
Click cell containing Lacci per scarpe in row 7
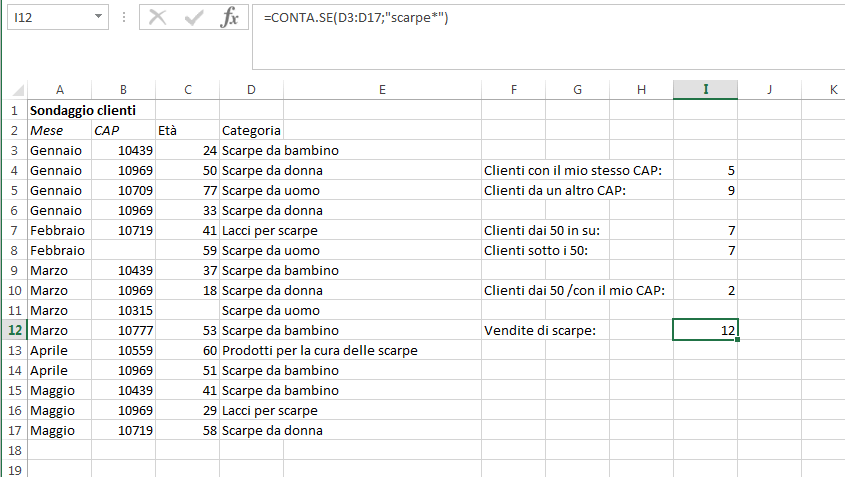click(x=251, y=230)
